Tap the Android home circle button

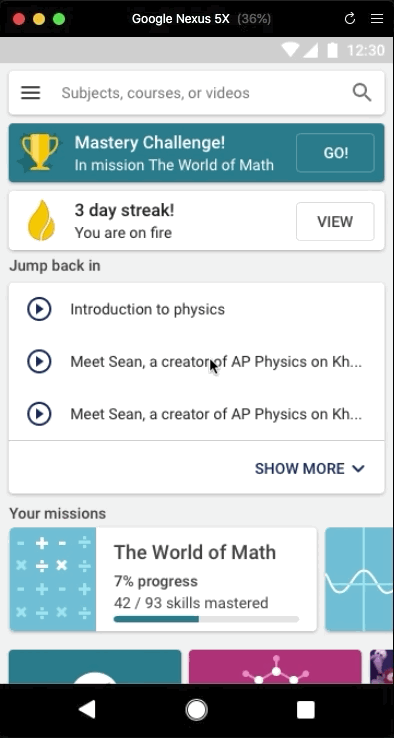click(196, 709)
